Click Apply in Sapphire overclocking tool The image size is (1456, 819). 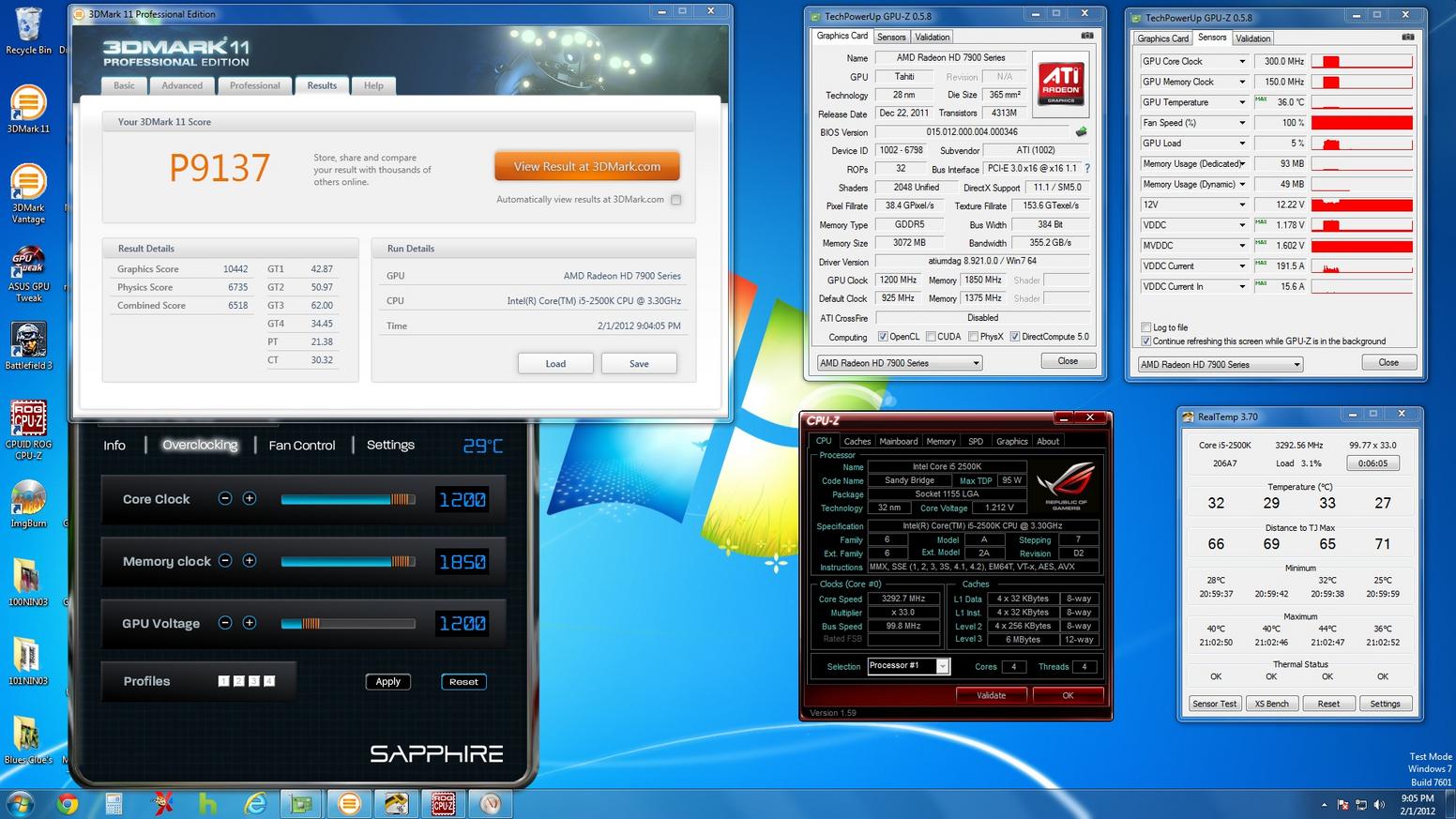click(x=388, y=682)
